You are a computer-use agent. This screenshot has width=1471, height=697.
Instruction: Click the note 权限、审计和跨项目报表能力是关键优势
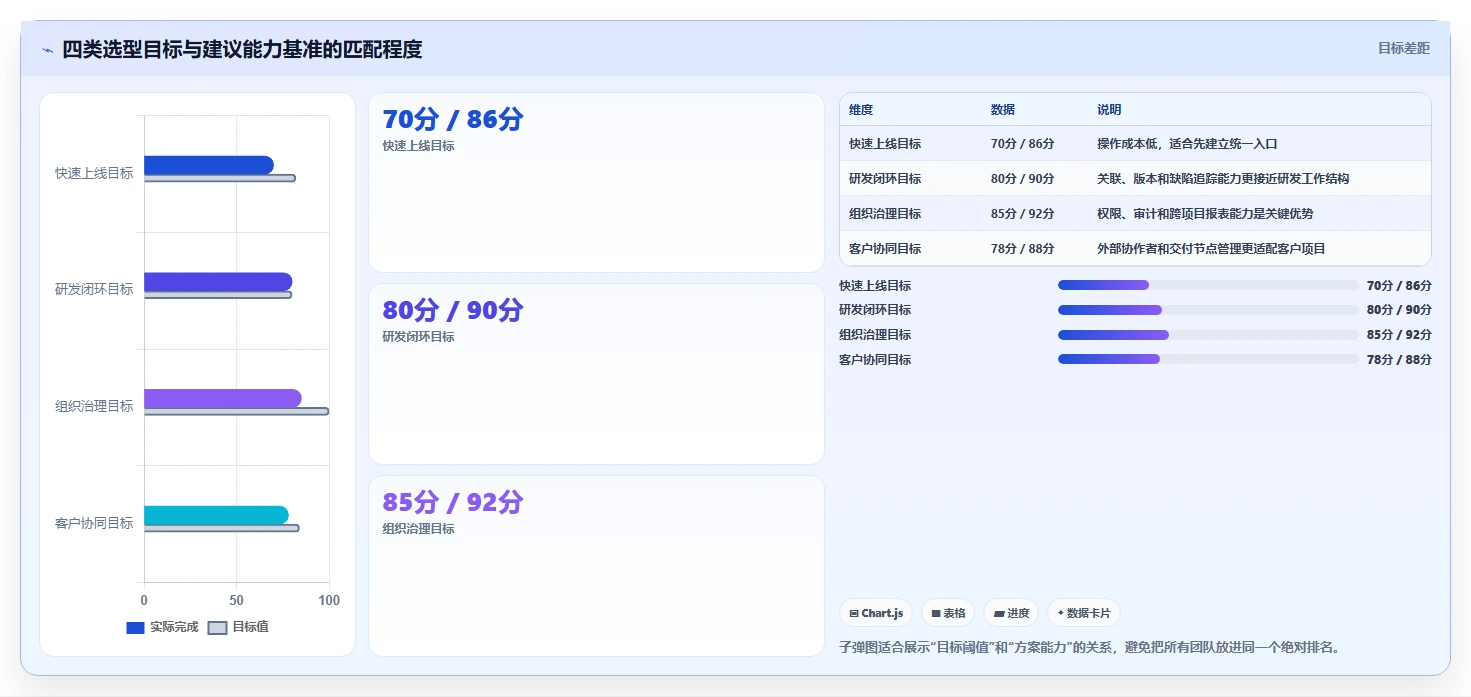click(1205, 214)
